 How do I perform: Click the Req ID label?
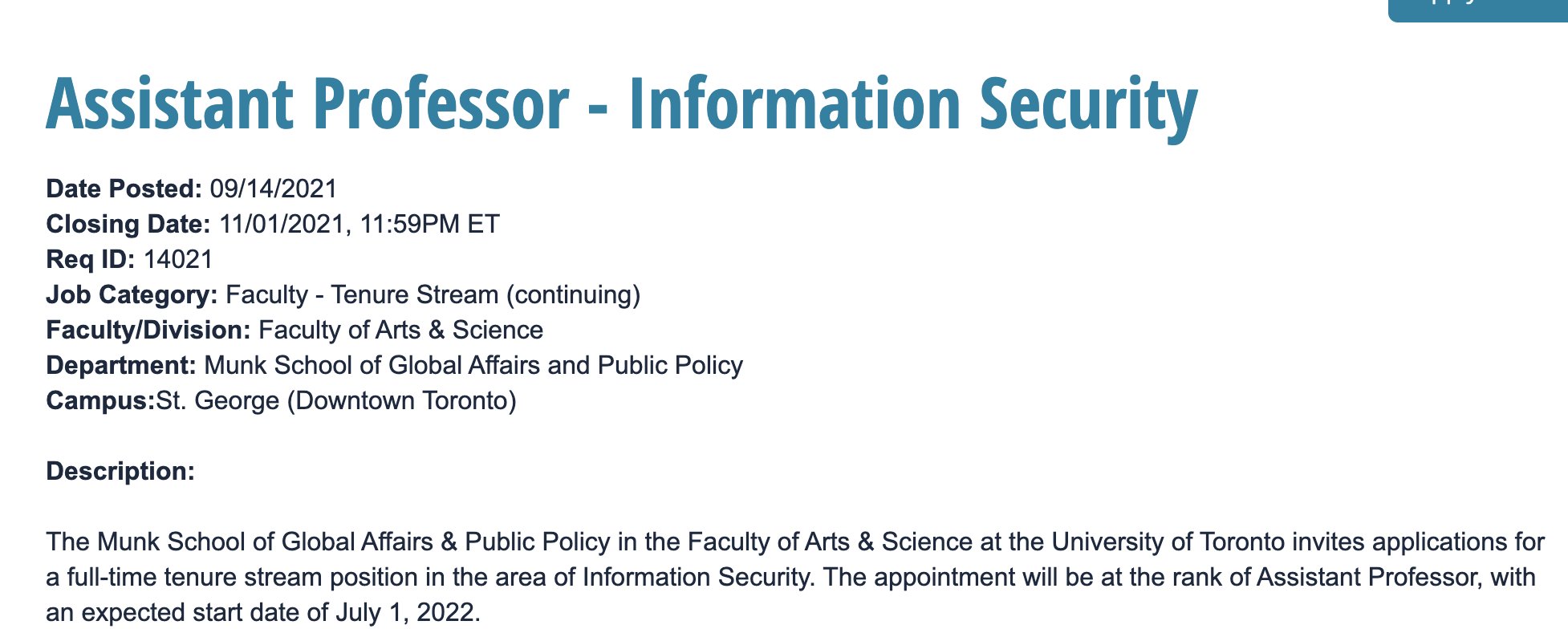91,259
